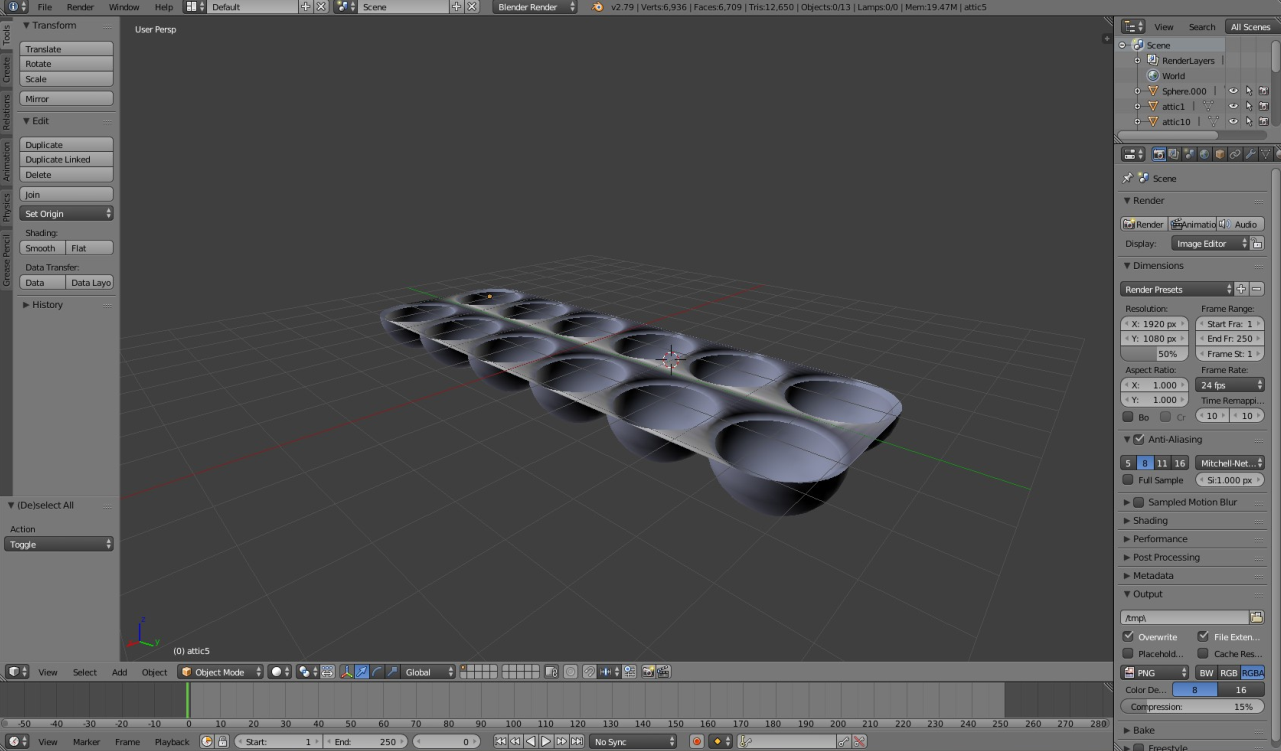
Task: Select the translate manipulator arrow icon
Action: coord(361,672)
